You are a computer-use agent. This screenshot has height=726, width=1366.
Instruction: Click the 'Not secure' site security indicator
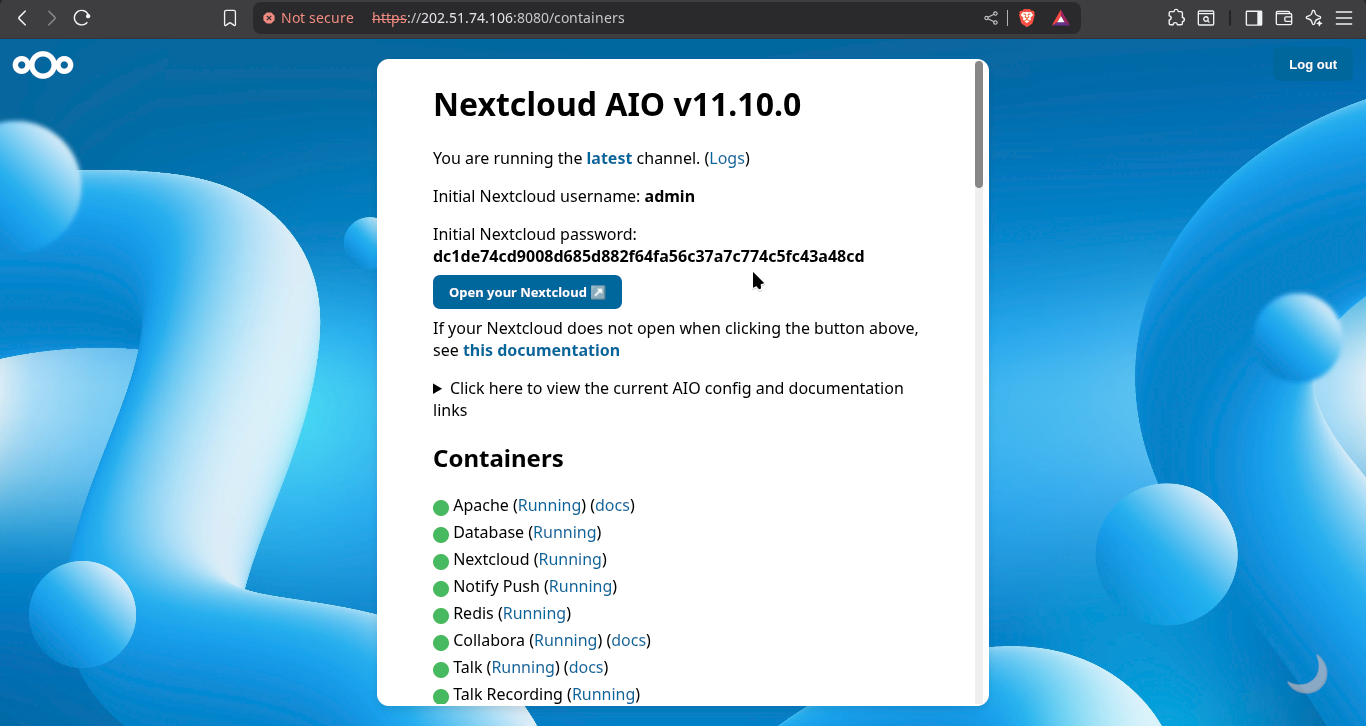click(x=308, y=18)
